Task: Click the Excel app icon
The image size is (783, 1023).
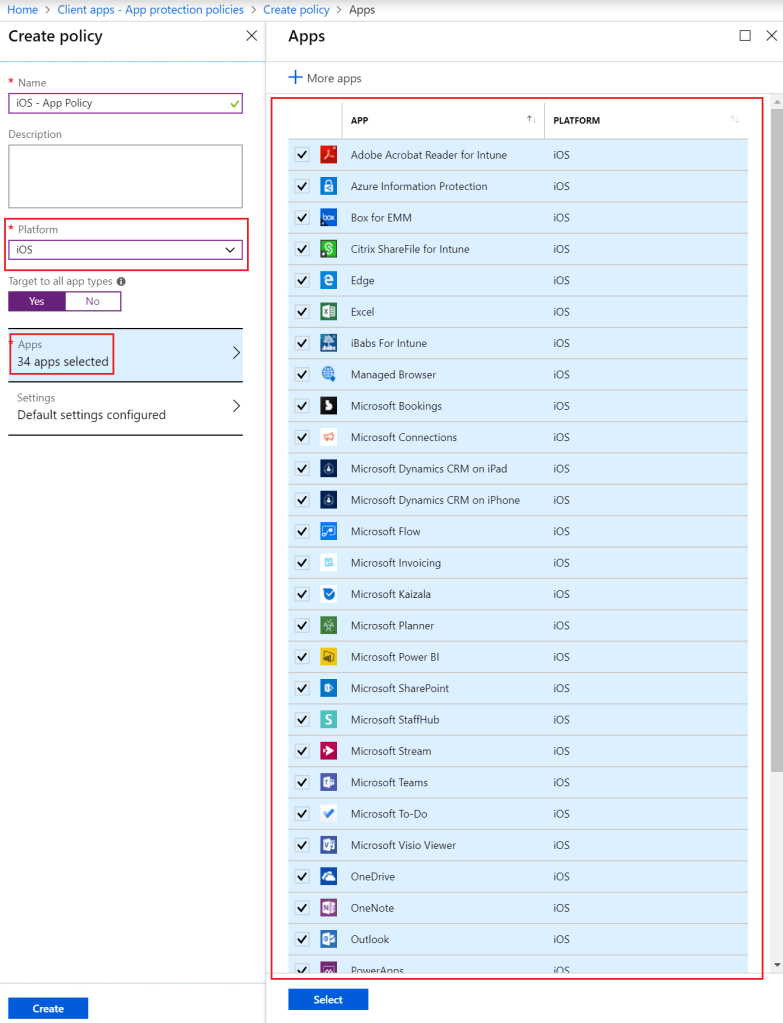Action: tap(328, 312)
